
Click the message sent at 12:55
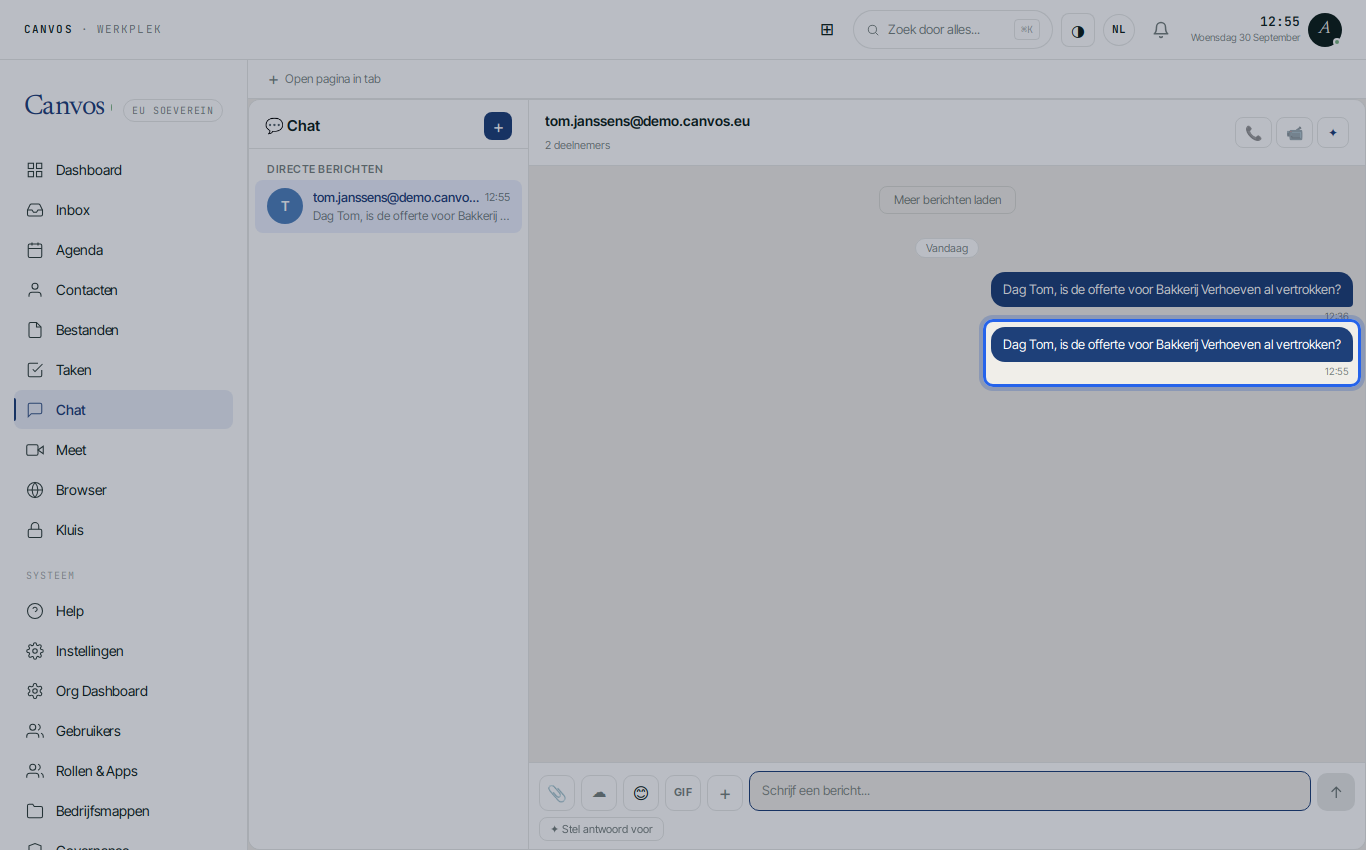[1171, 344]
